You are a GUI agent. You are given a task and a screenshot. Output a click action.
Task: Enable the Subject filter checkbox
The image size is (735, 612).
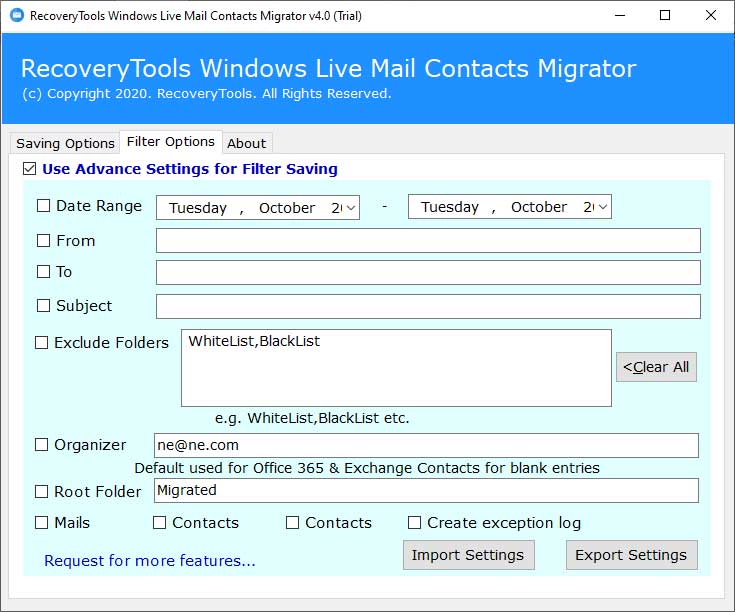point(44,306)
